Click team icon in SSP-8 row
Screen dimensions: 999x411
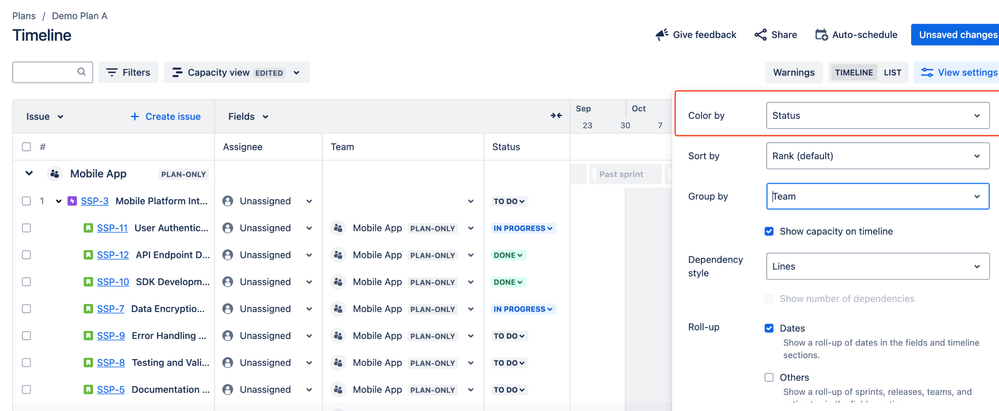coord(338,363)
